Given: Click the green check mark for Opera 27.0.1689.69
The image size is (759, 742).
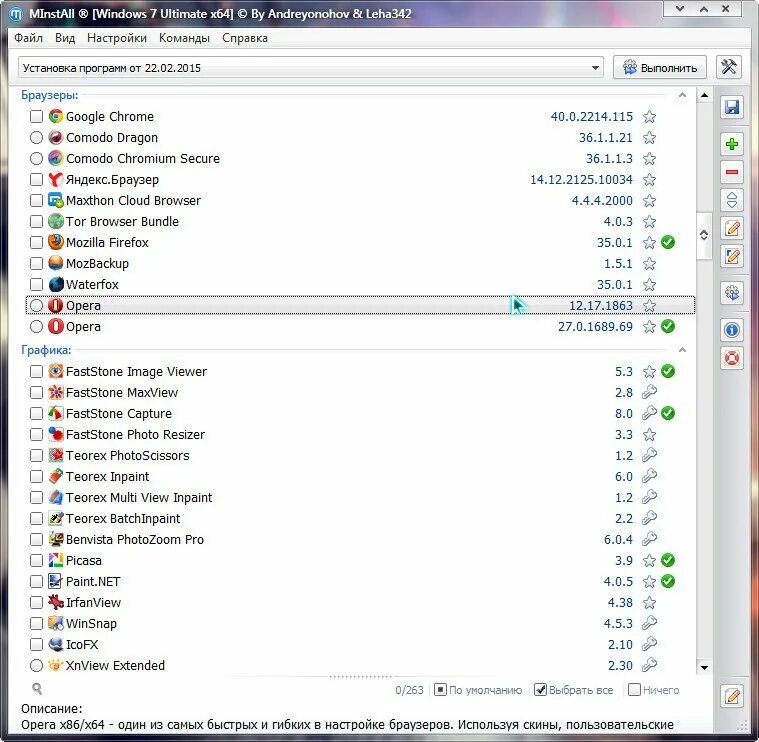Looking at the screenshot, I should coord(668,326).
